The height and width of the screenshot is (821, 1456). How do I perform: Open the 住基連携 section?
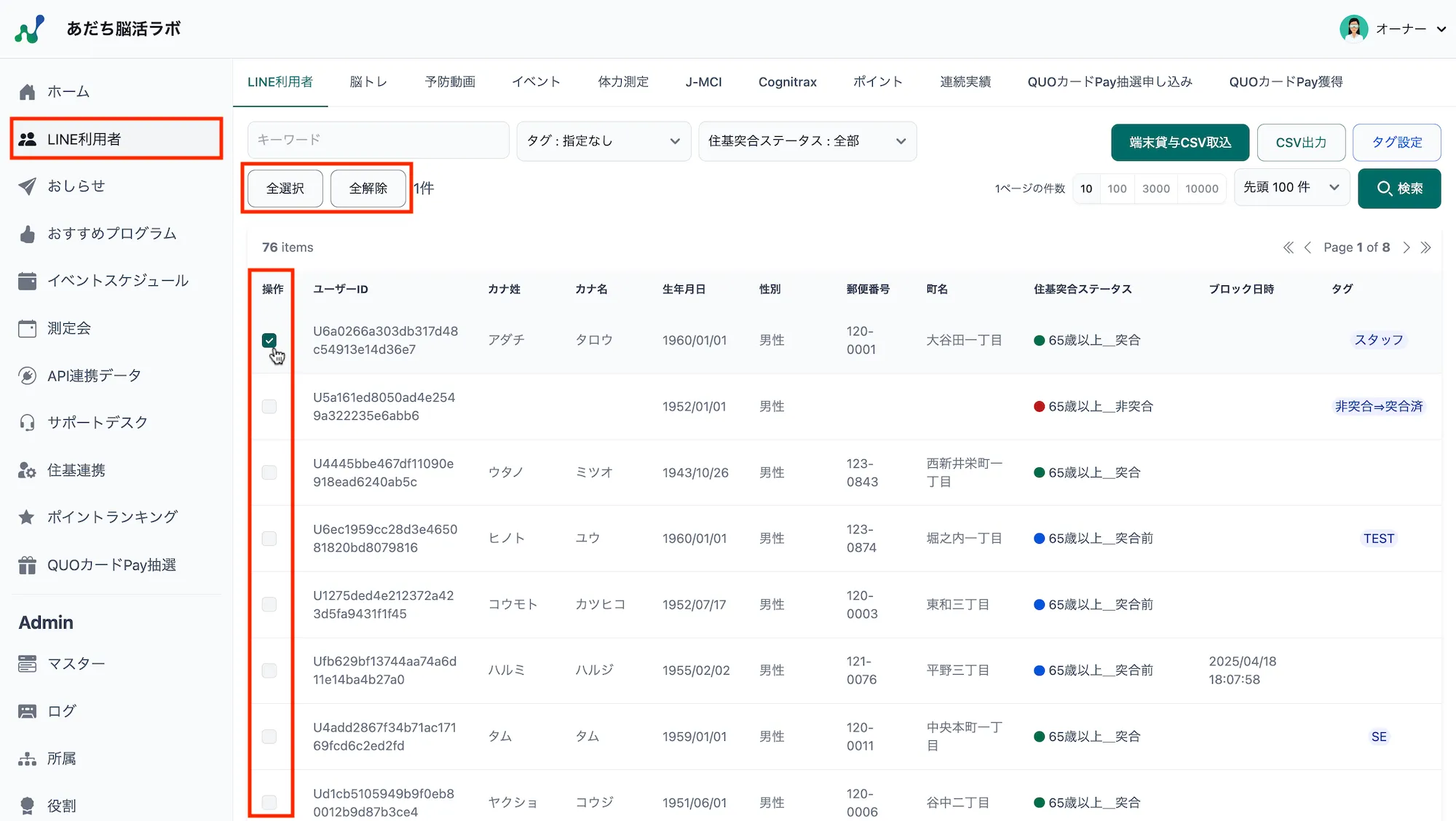(x=76, y=469)
